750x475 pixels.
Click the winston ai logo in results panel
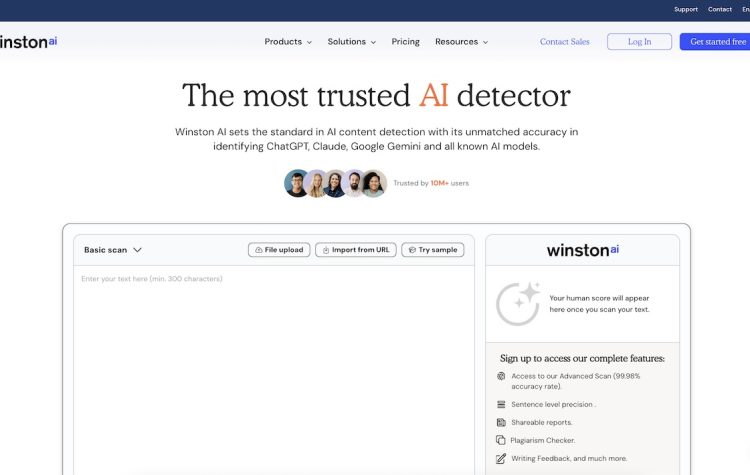tap(583, 250)
